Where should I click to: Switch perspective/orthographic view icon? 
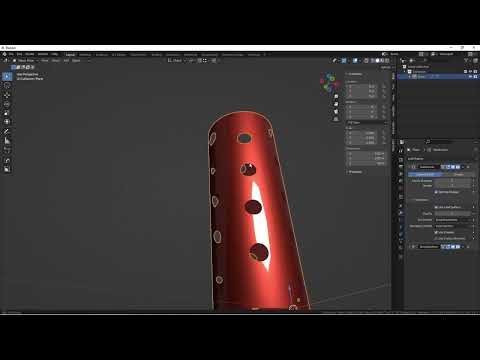pos(336,119)
